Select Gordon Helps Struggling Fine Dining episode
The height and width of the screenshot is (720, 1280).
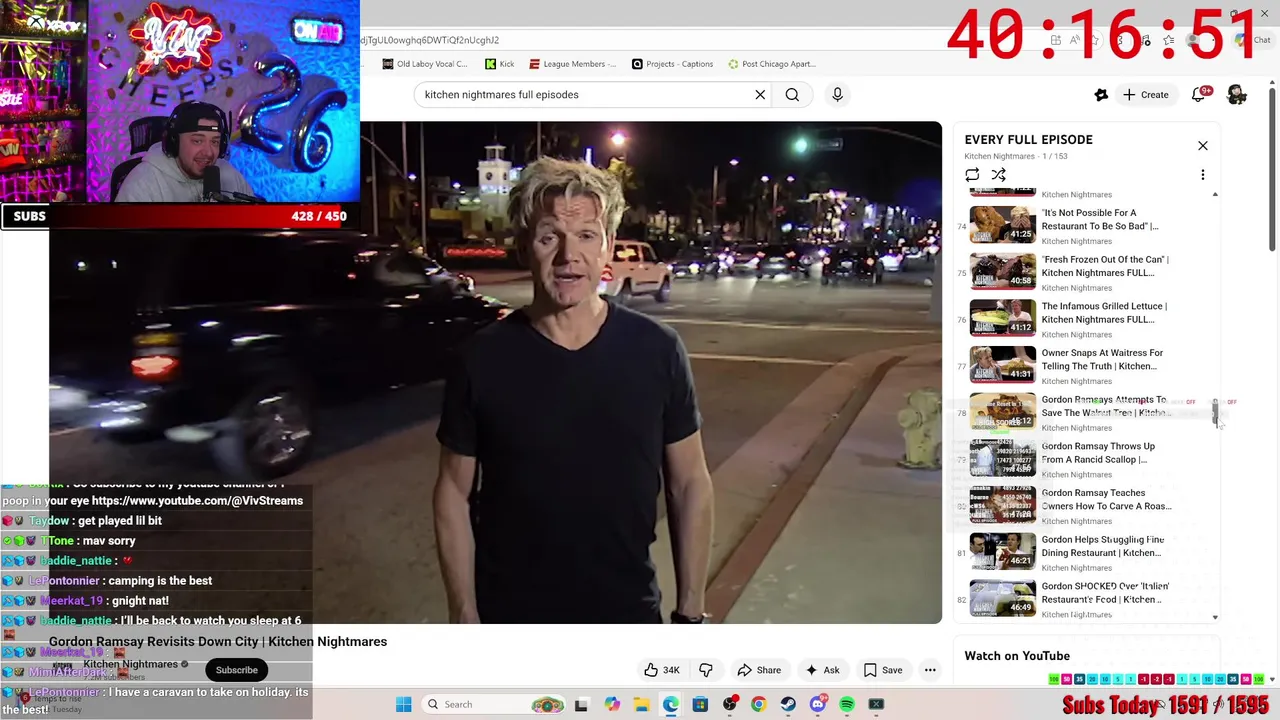coord(1087,552)
